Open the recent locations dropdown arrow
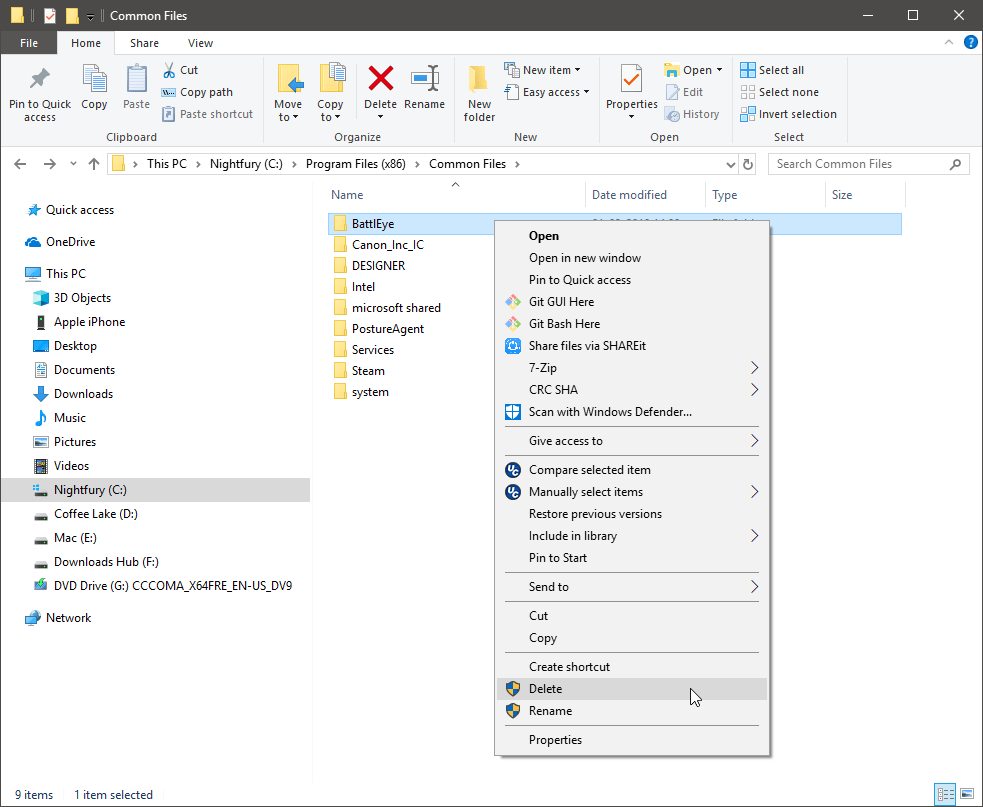983x807 pixels. pyautogui.click(x=73, y=164)
